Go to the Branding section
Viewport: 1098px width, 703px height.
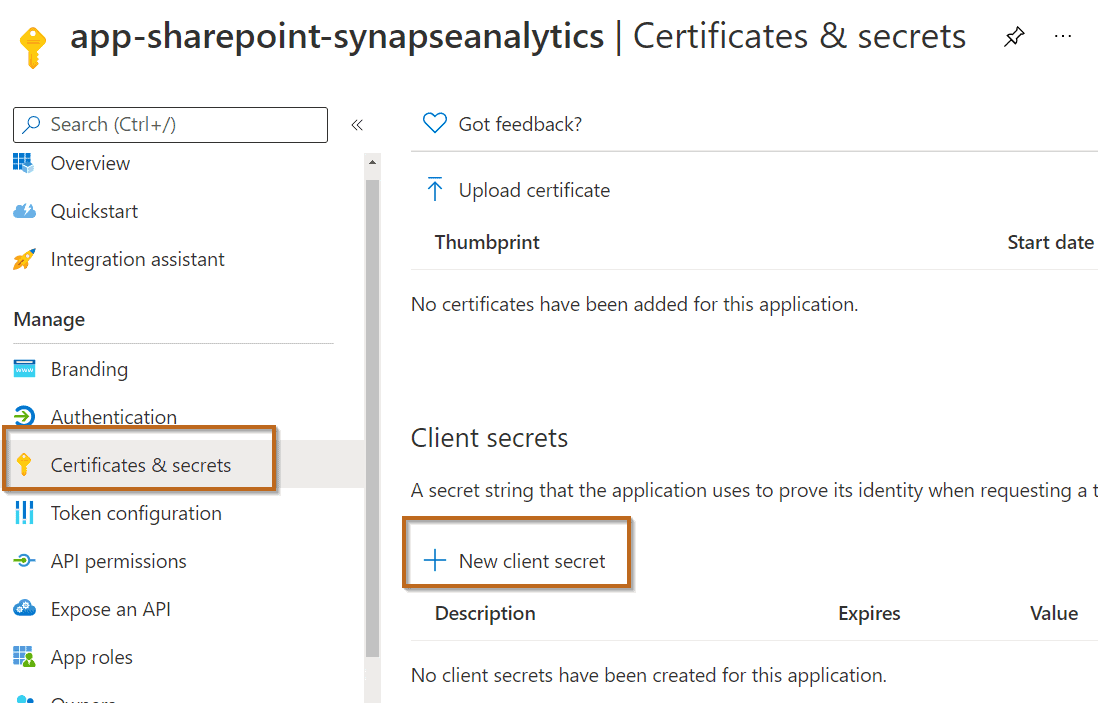(89, 369)
